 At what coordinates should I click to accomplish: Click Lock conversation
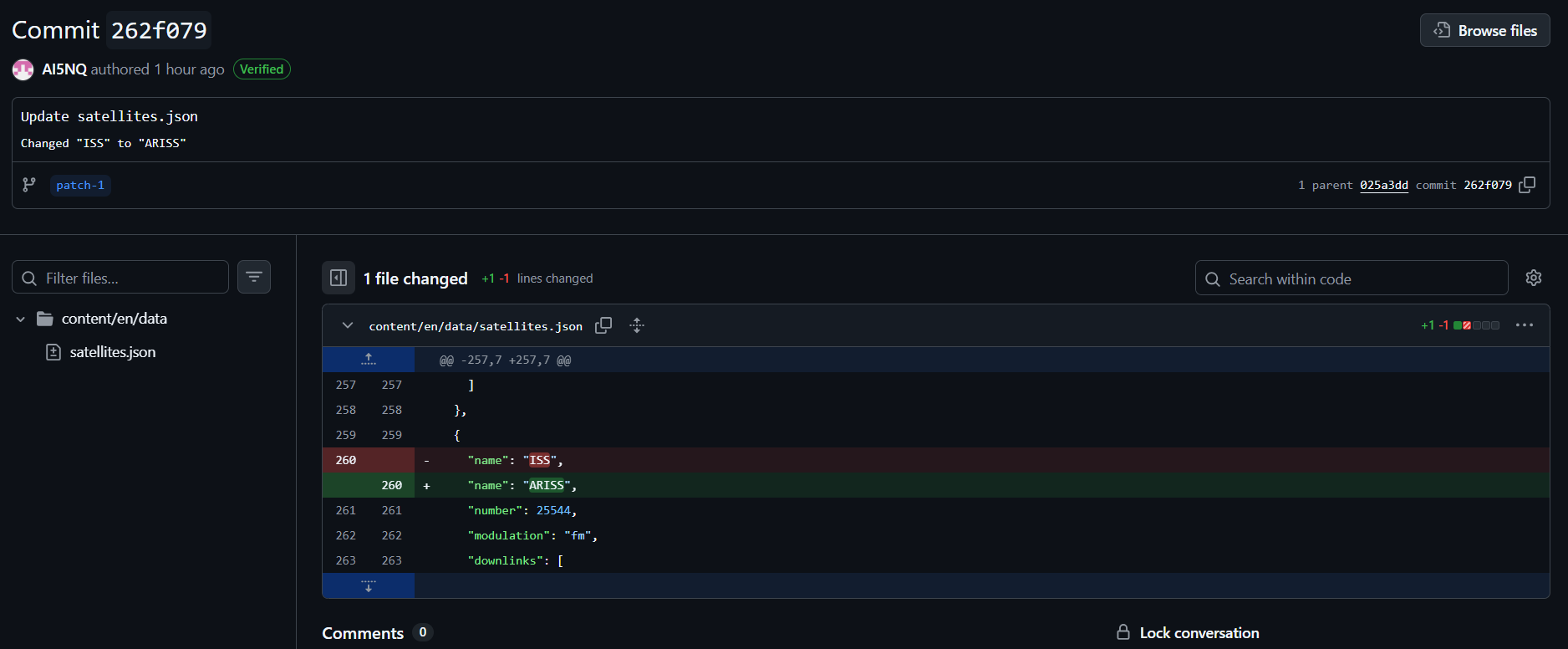[x=1189, y=633]
